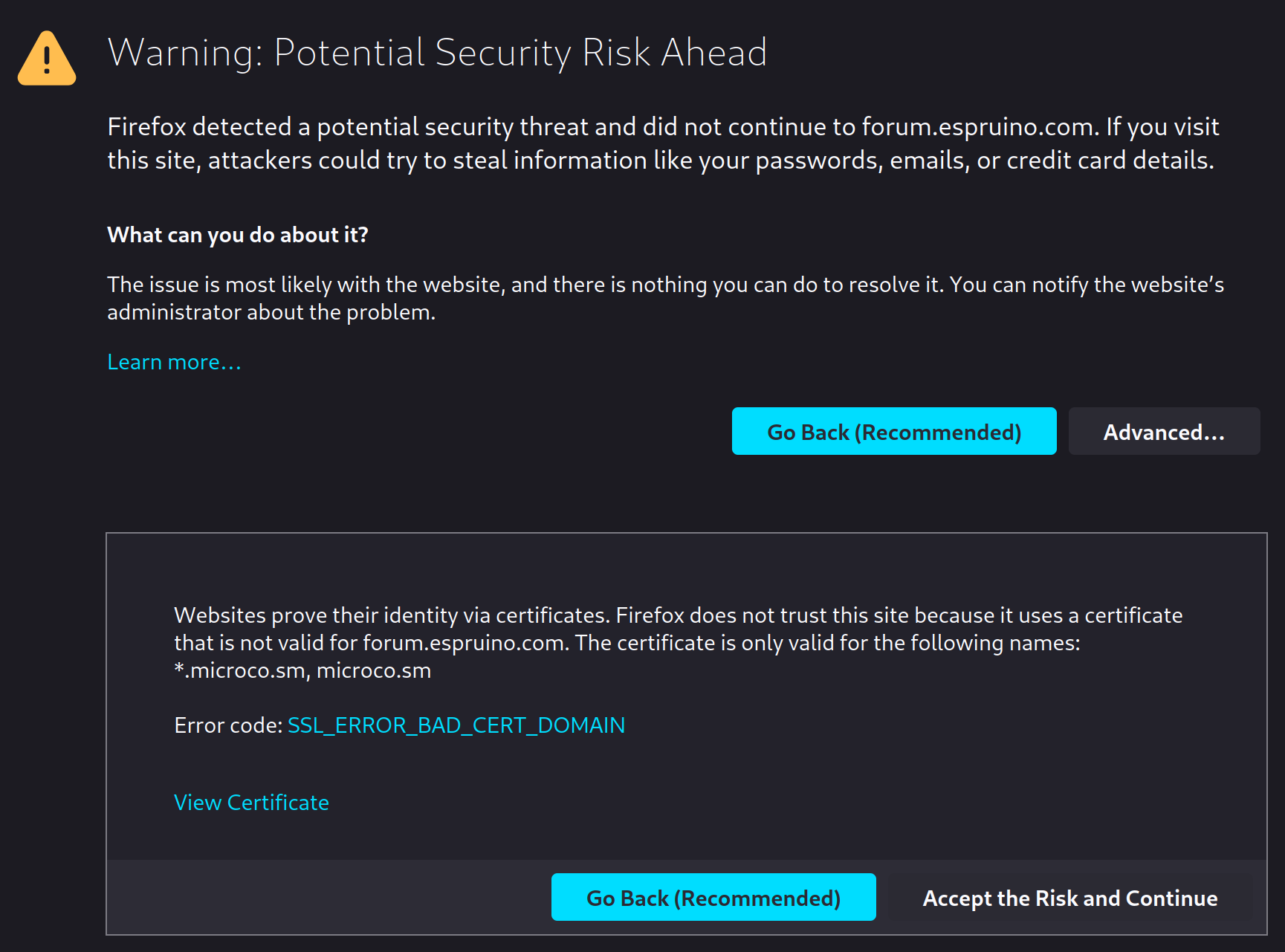Click the Firefox detected a potential security threat paragraph
1285x952 pixels.
point(663,143)
